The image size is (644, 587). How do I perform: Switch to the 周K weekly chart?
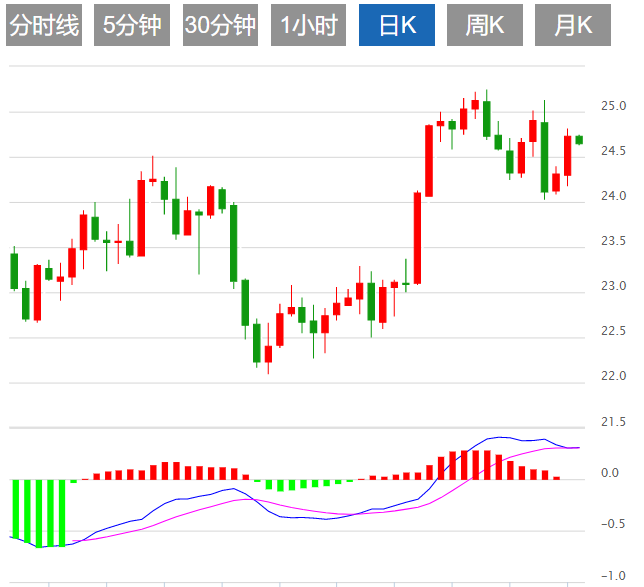pyautogui.click(x=485, y=26)
